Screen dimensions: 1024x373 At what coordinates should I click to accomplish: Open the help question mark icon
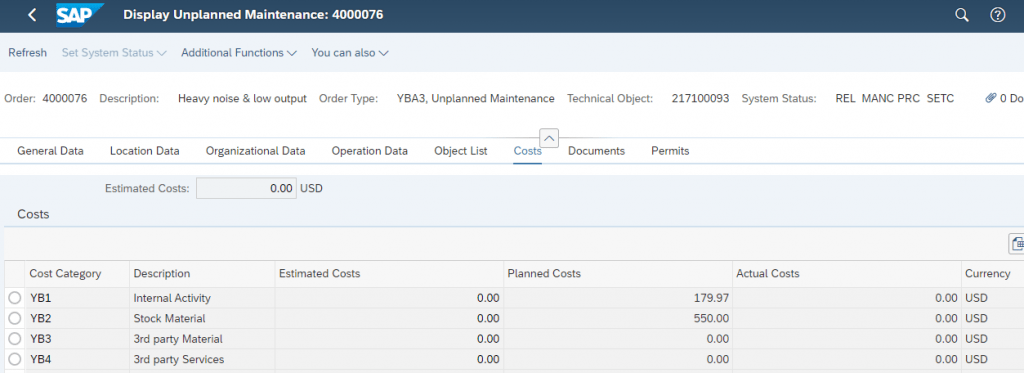(997, 15)
